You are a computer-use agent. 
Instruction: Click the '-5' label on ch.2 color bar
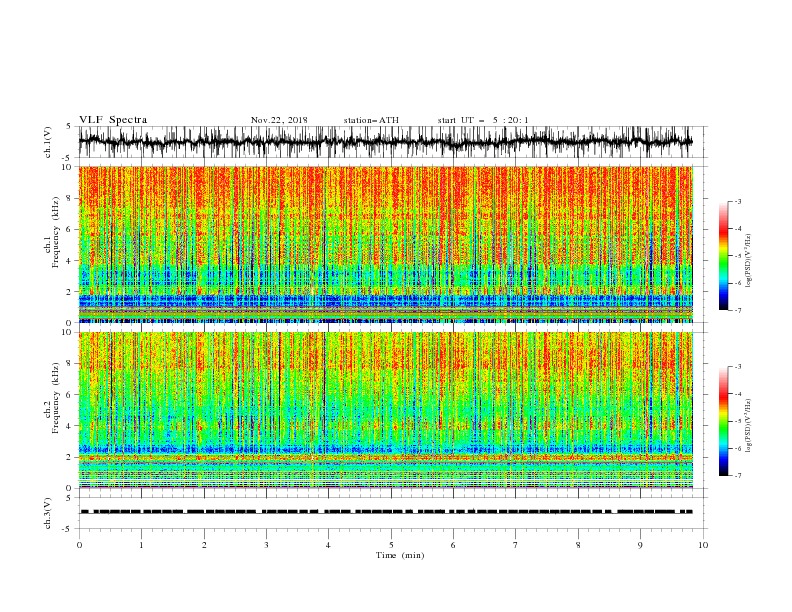737,421
